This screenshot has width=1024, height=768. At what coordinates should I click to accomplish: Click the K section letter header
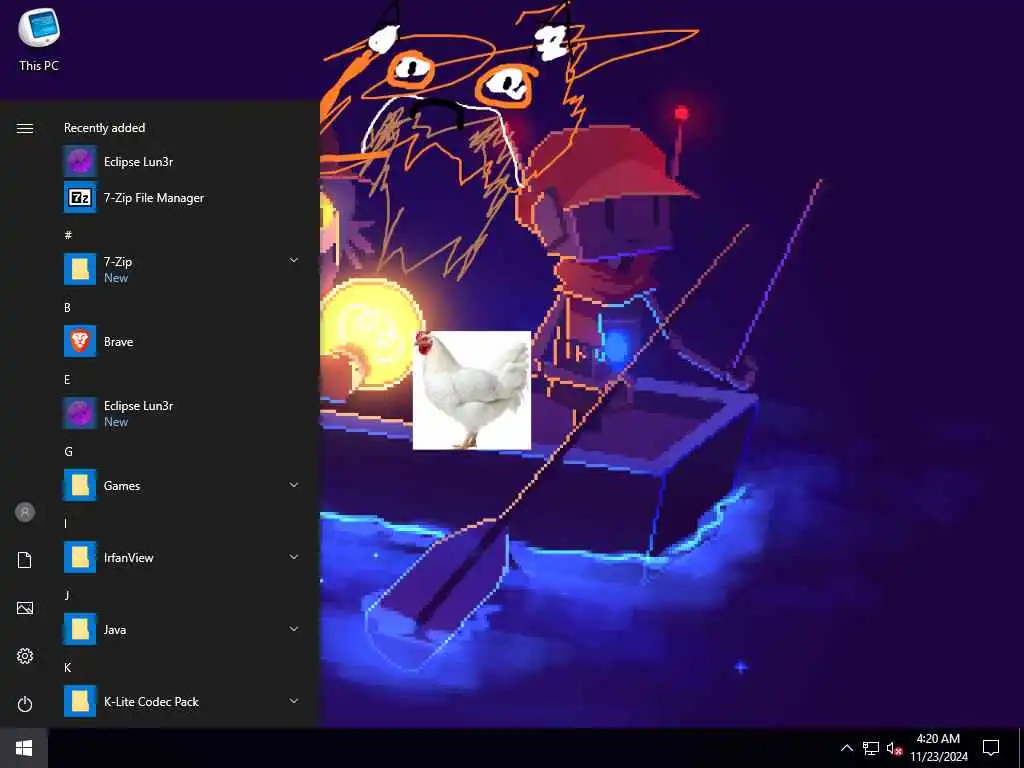pos(67,667)
